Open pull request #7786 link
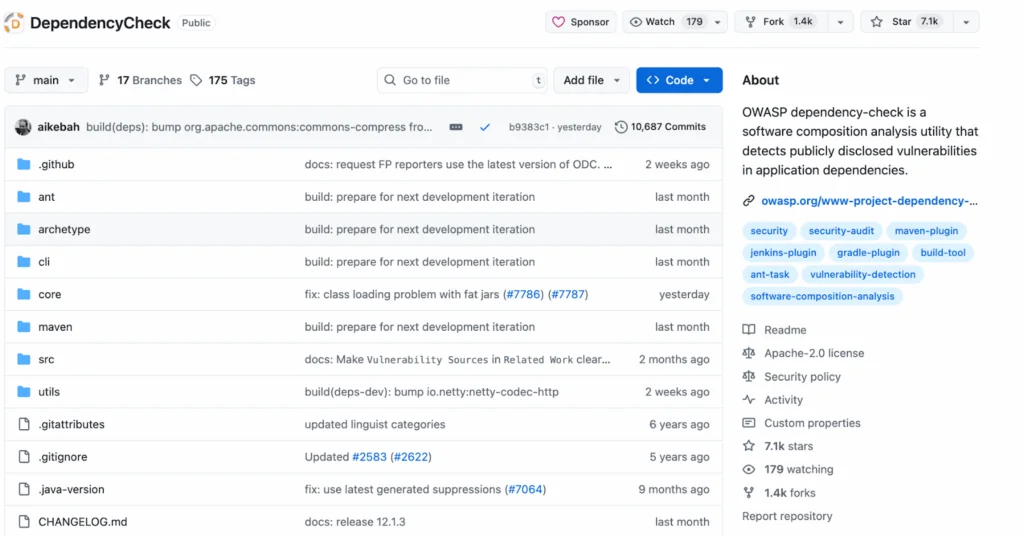This screenshot has height=536, width=1024. (x=524, y=294)
